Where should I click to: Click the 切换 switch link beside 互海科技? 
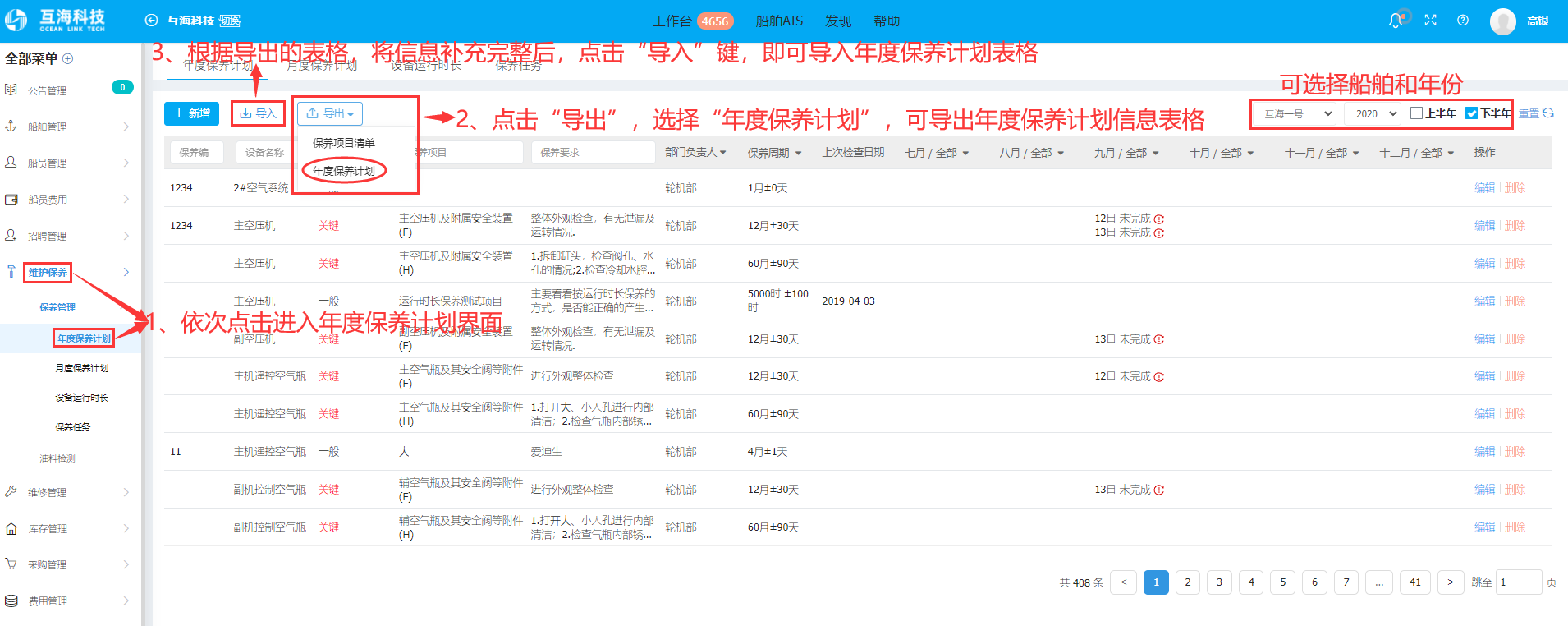(x=230, y=21)
